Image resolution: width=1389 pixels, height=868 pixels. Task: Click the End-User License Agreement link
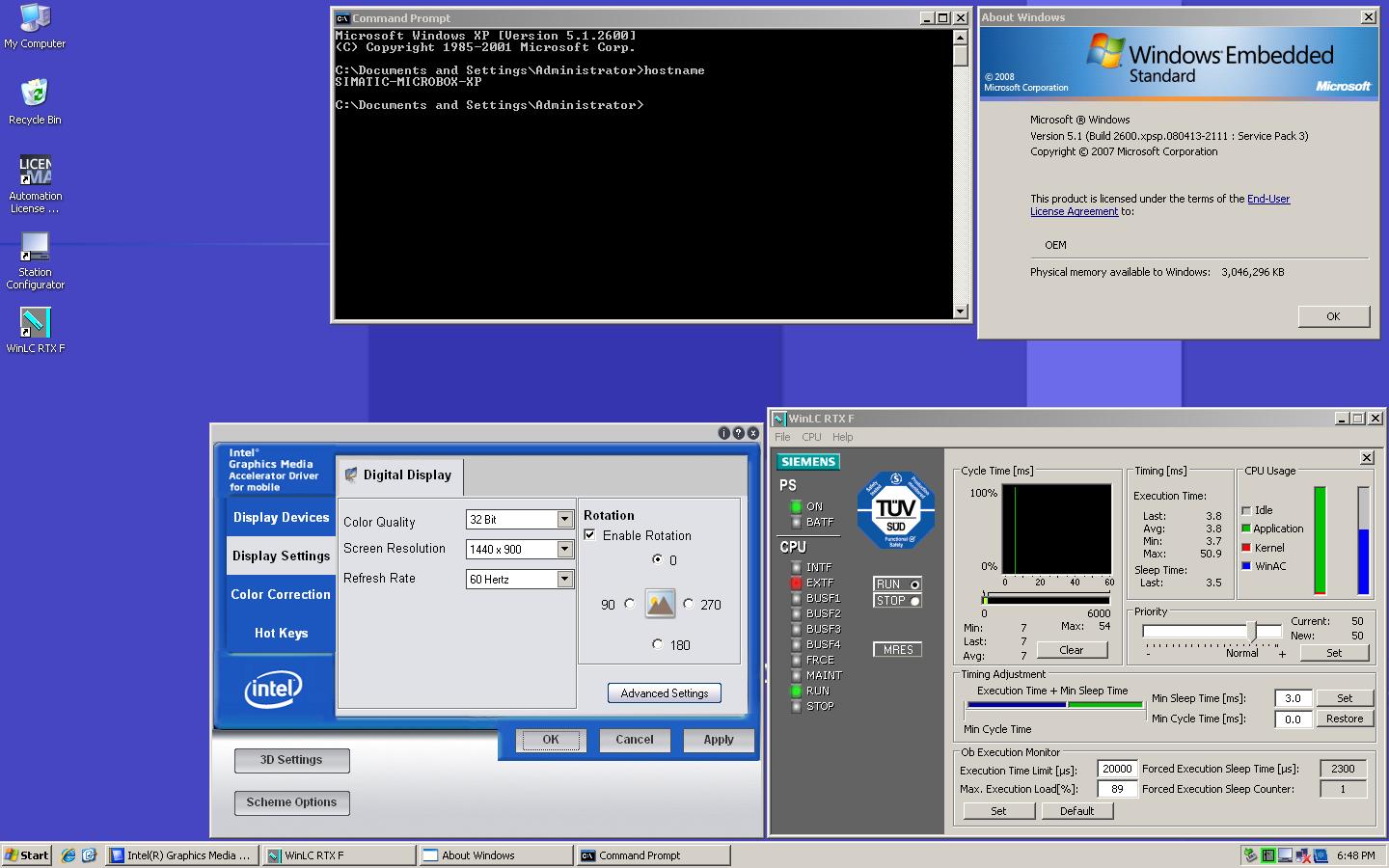click(x=1159, y=205)
